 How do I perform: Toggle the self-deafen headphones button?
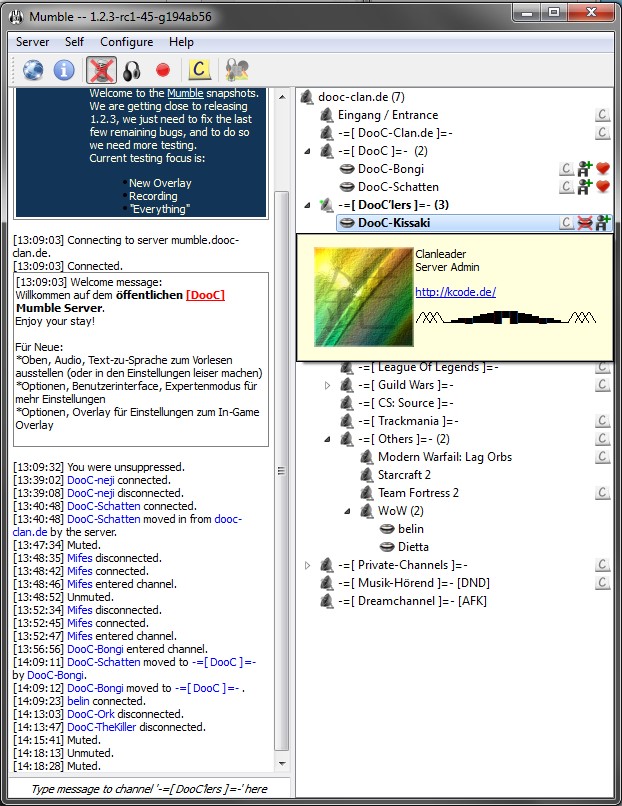point(132,70)
